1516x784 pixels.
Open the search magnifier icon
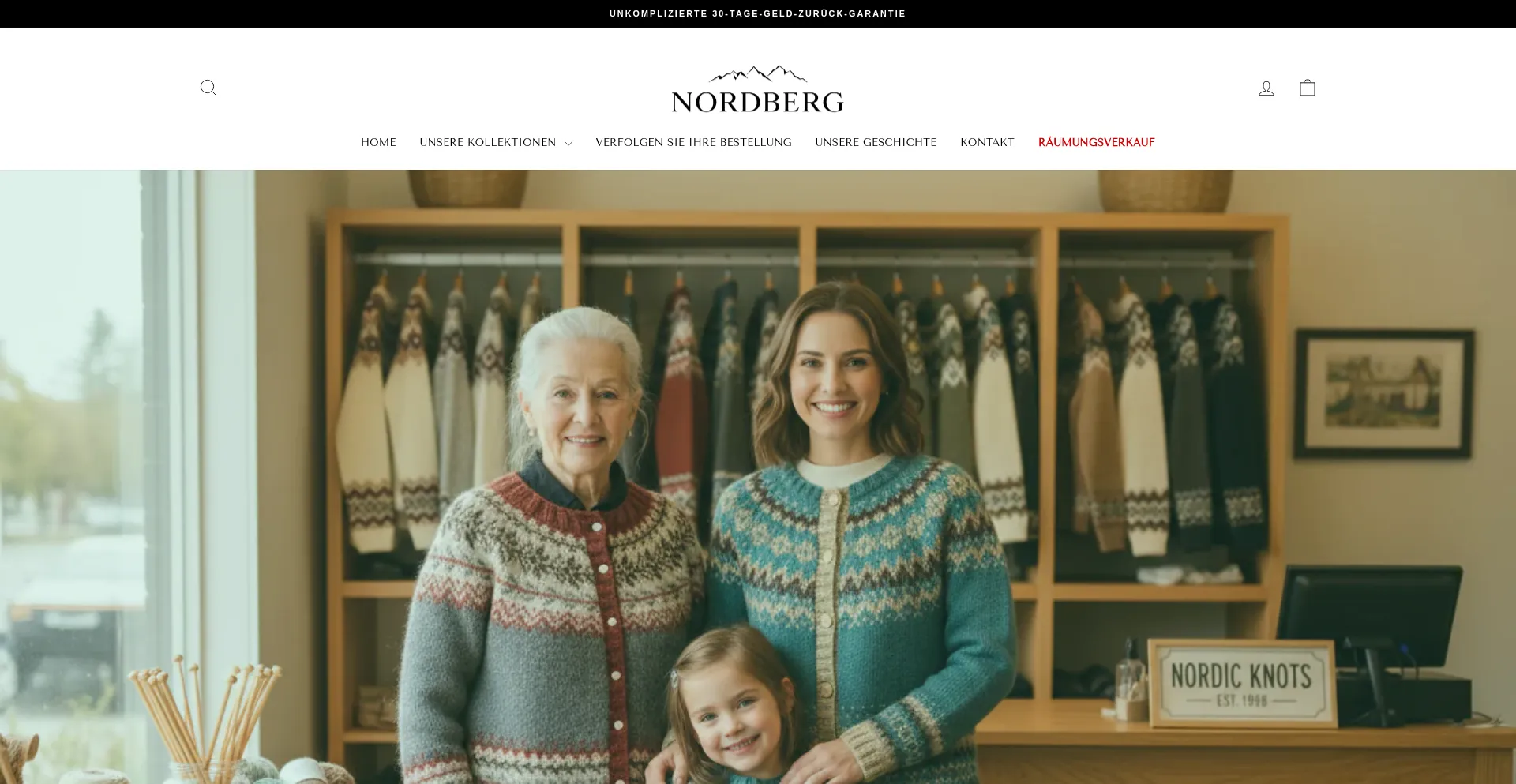[208, 88]
